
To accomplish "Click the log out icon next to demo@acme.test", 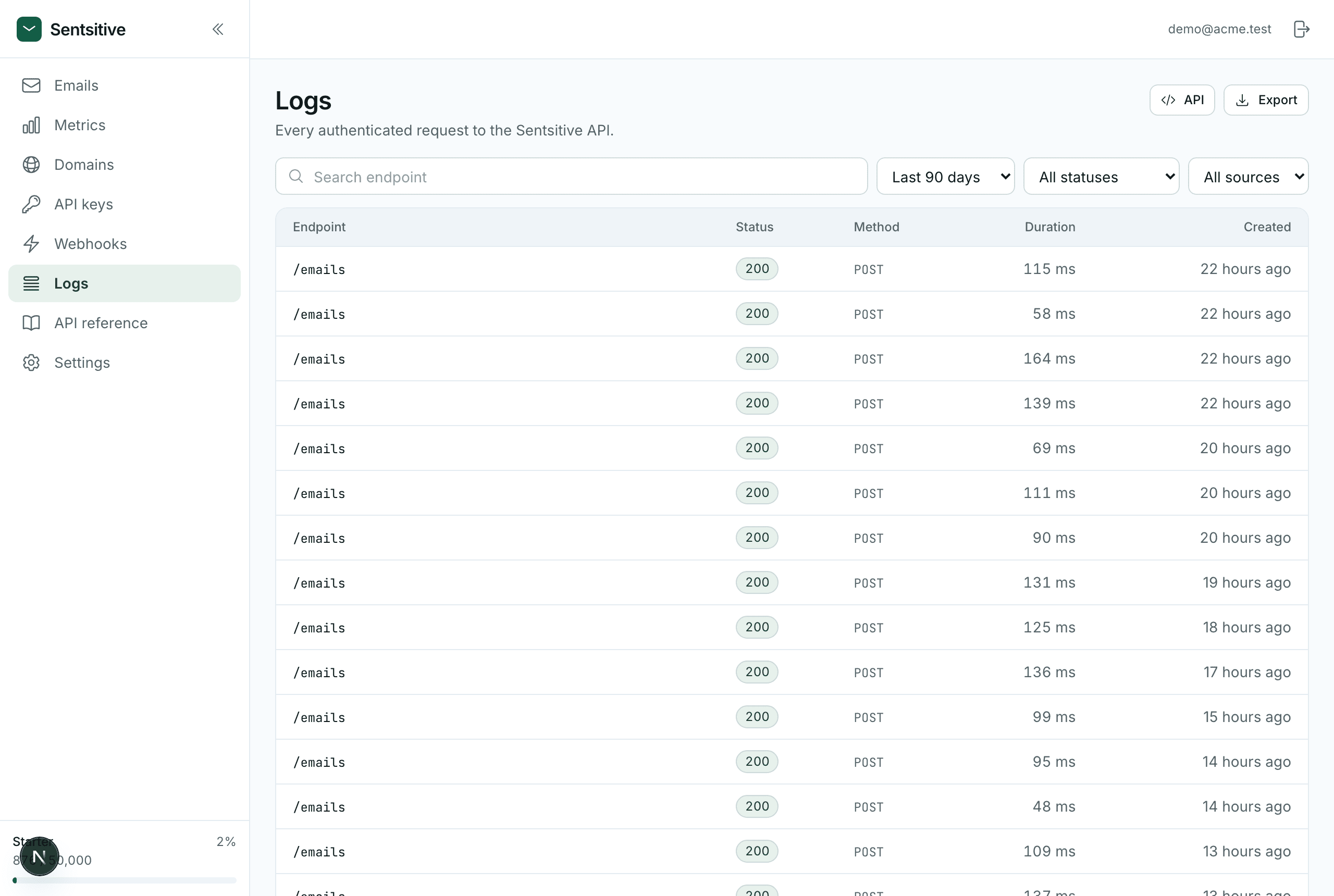I will (1301, 29).
